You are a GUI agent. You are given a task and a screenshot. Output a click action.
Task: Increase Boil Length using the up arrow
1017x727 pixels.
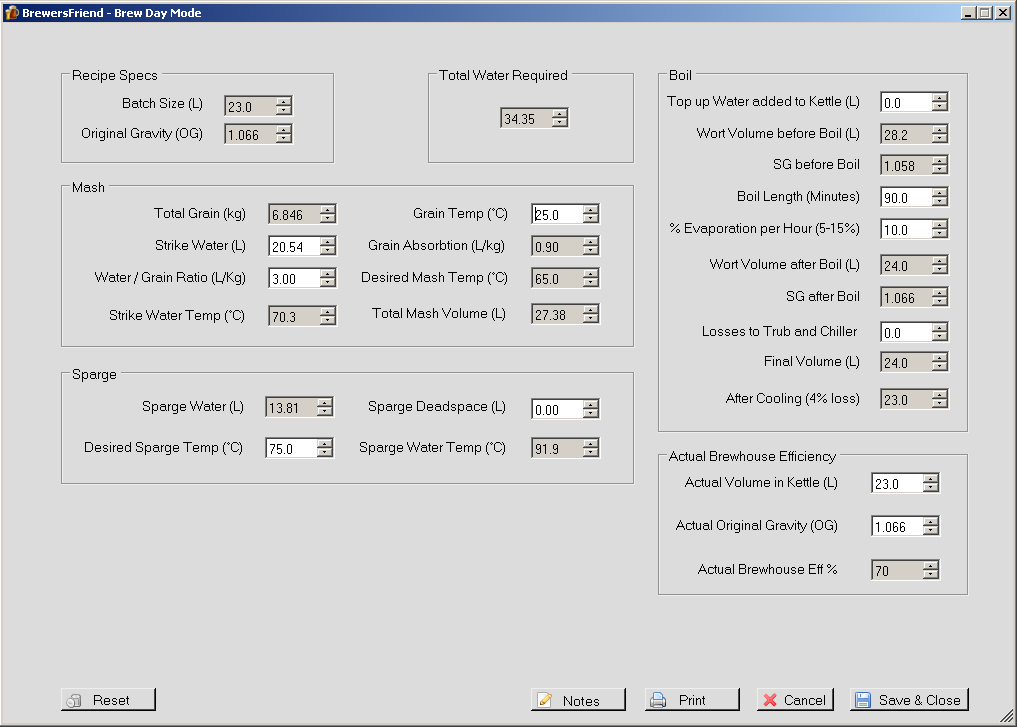pos(940,193)
